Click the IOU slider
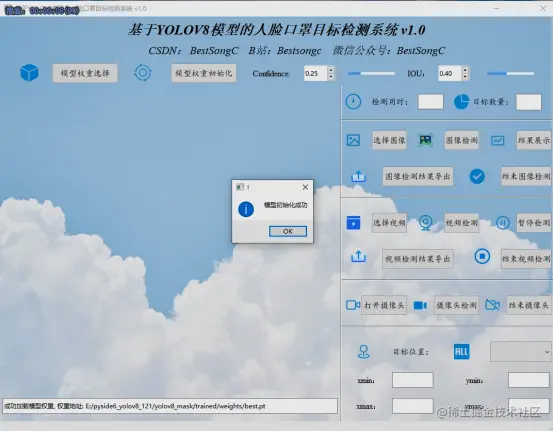This screenshot has height=432, width=554. 511,73
